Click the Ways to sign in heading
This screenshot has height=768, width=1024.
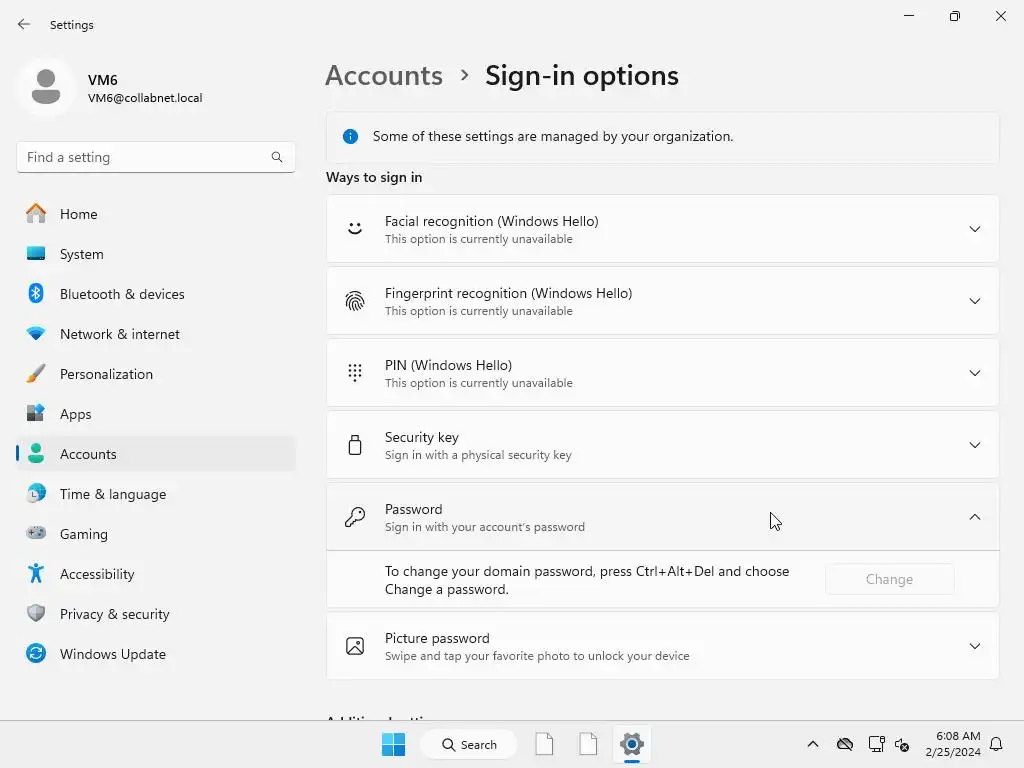click(374, 178)
